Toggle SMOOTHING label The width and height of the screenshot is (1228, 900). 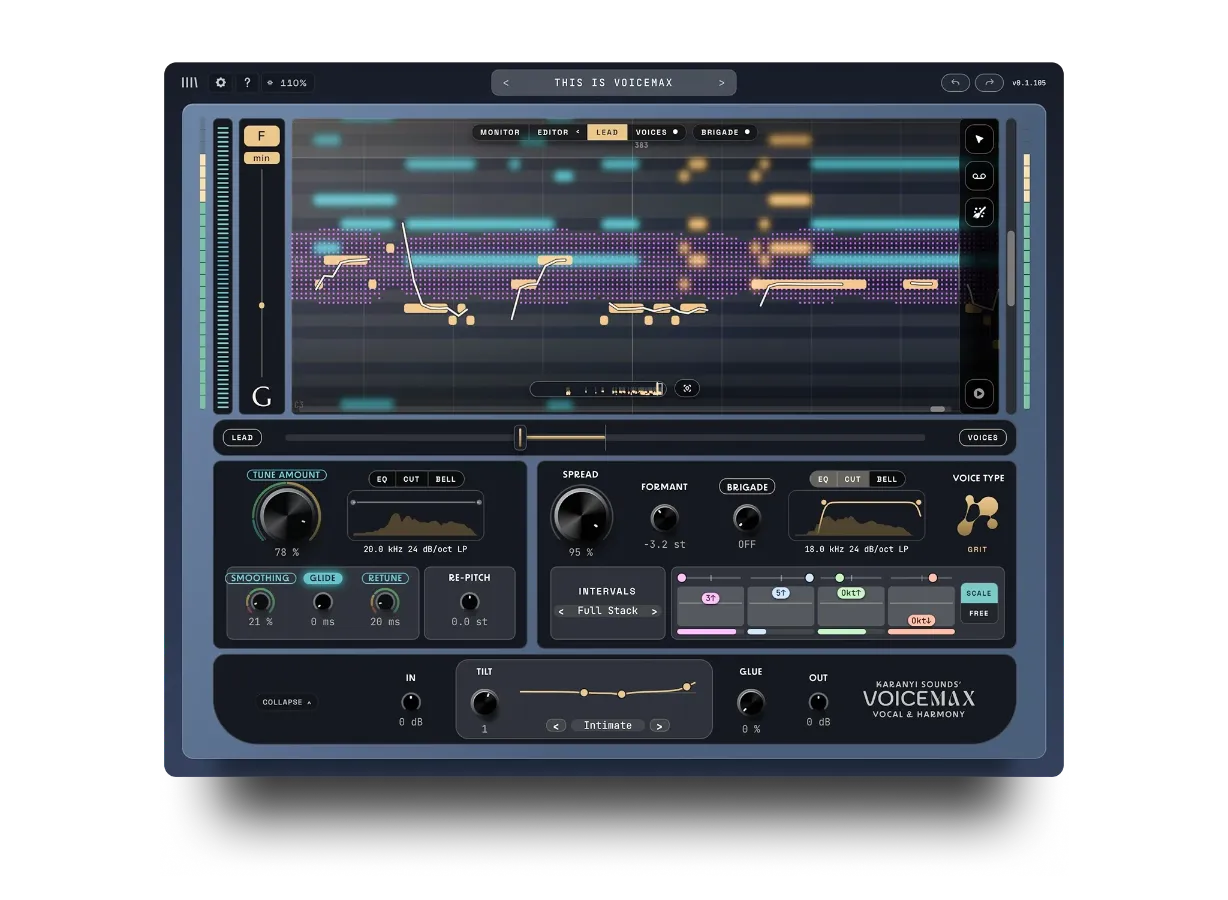point(260,578)
